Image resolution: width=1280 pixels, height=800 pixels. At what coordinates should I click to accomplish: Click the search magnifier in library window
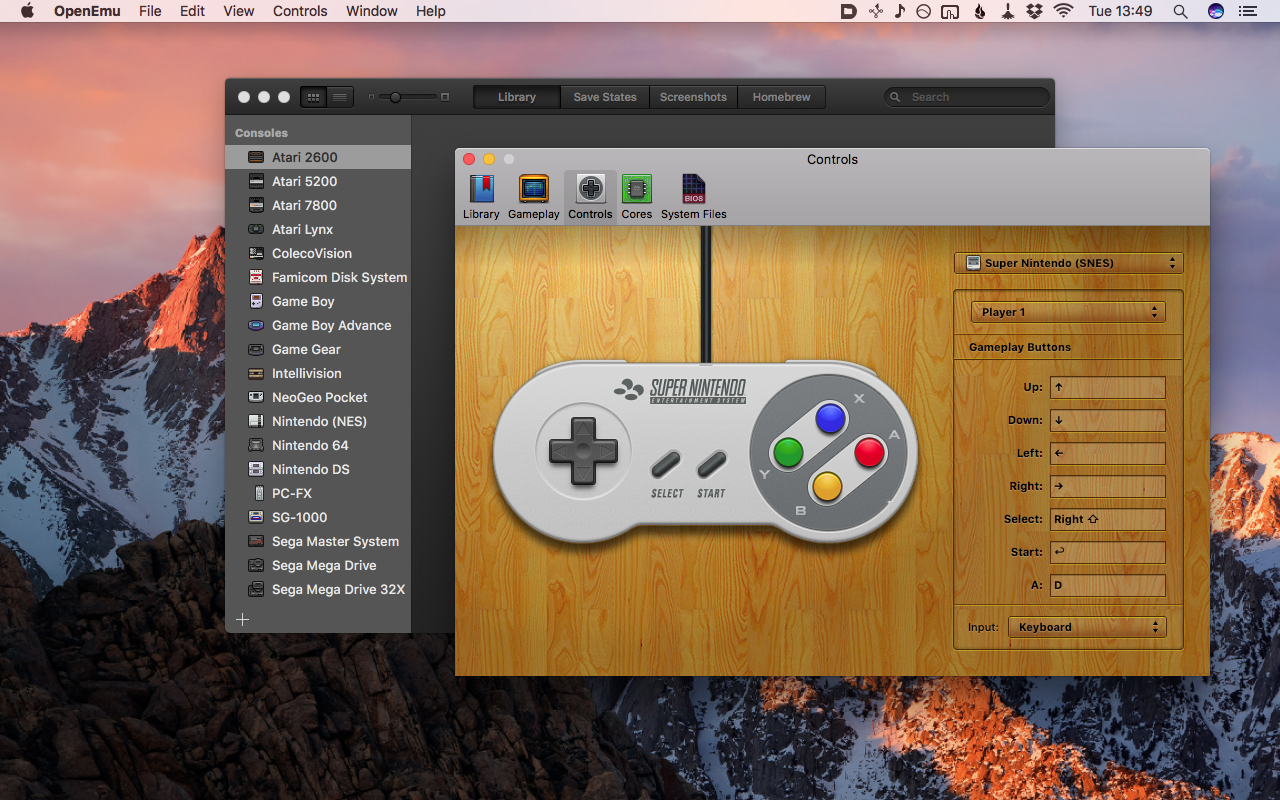point(897,97)
